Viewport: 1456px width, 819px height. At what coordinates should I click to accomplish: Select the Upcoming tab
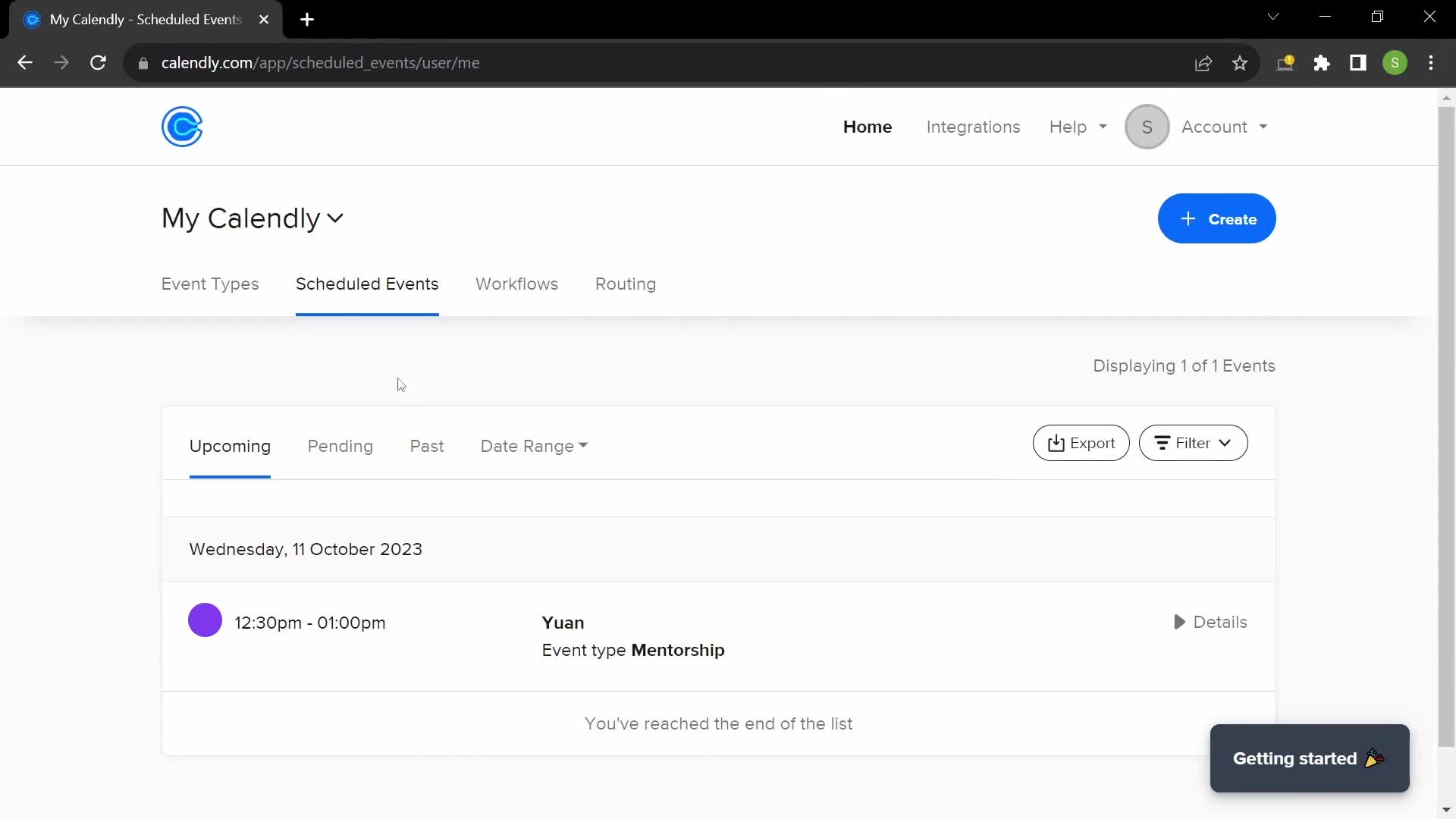pos(230,446)
